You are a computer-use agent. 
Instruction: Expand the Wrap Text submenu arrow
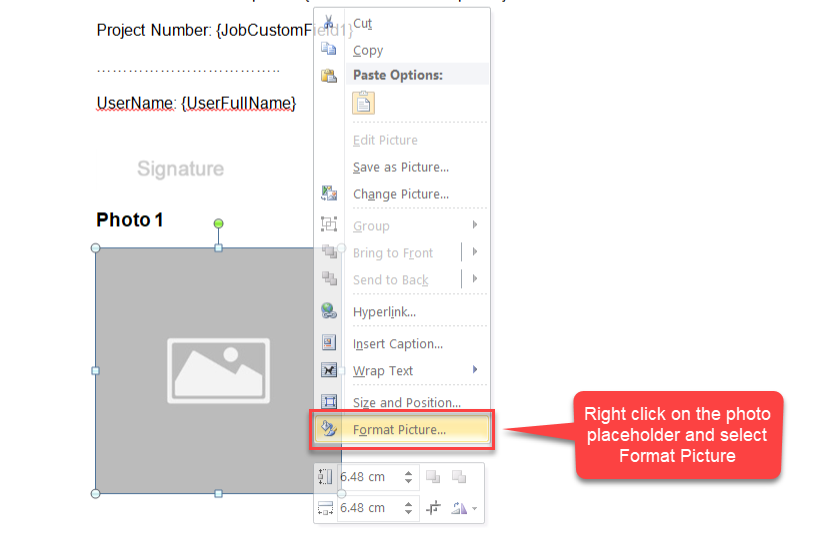[474, 370]
